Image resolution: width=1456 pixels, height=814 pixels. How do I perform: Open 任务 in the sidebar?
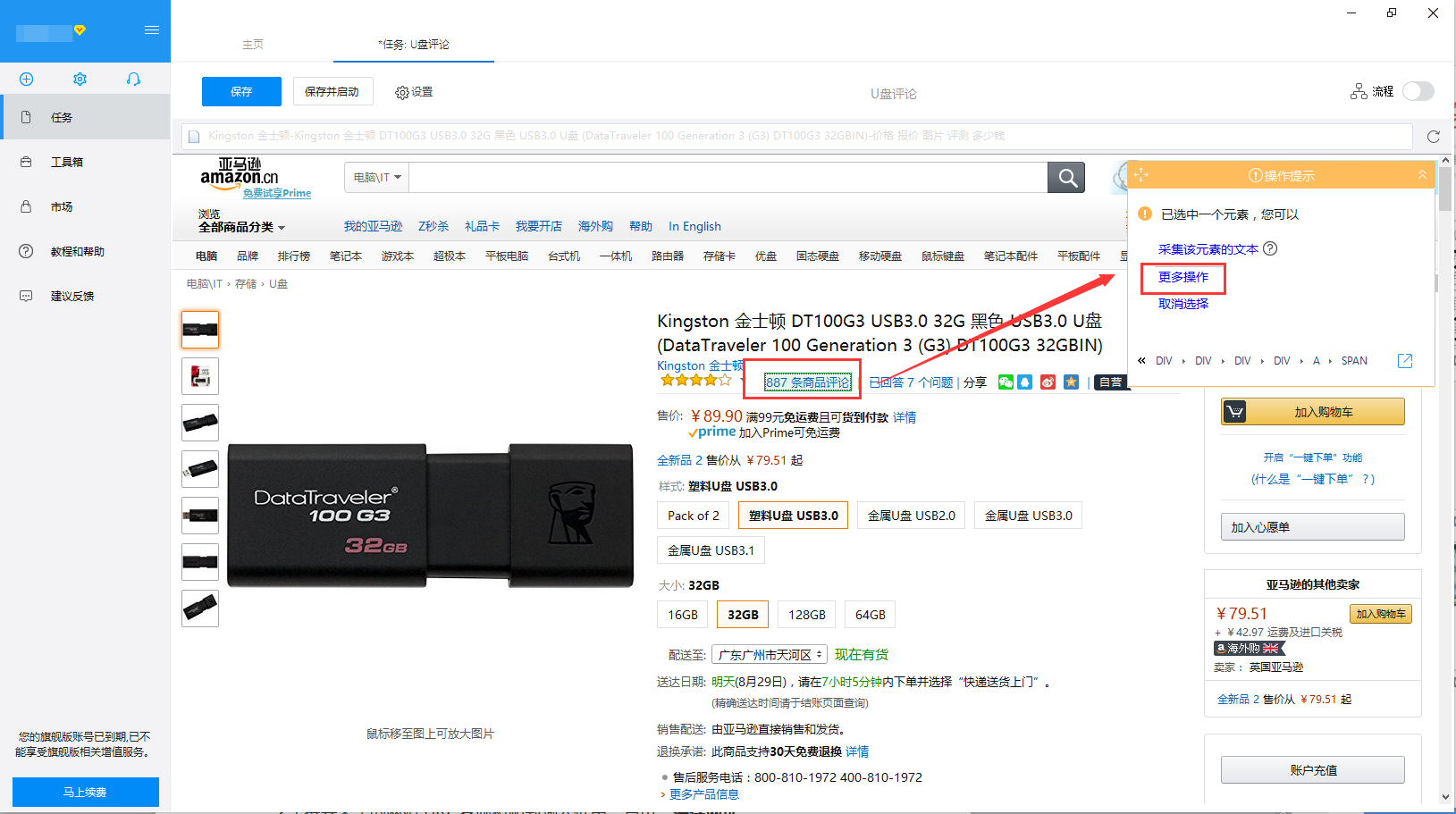pyautogui.click(x=85, y=117)
